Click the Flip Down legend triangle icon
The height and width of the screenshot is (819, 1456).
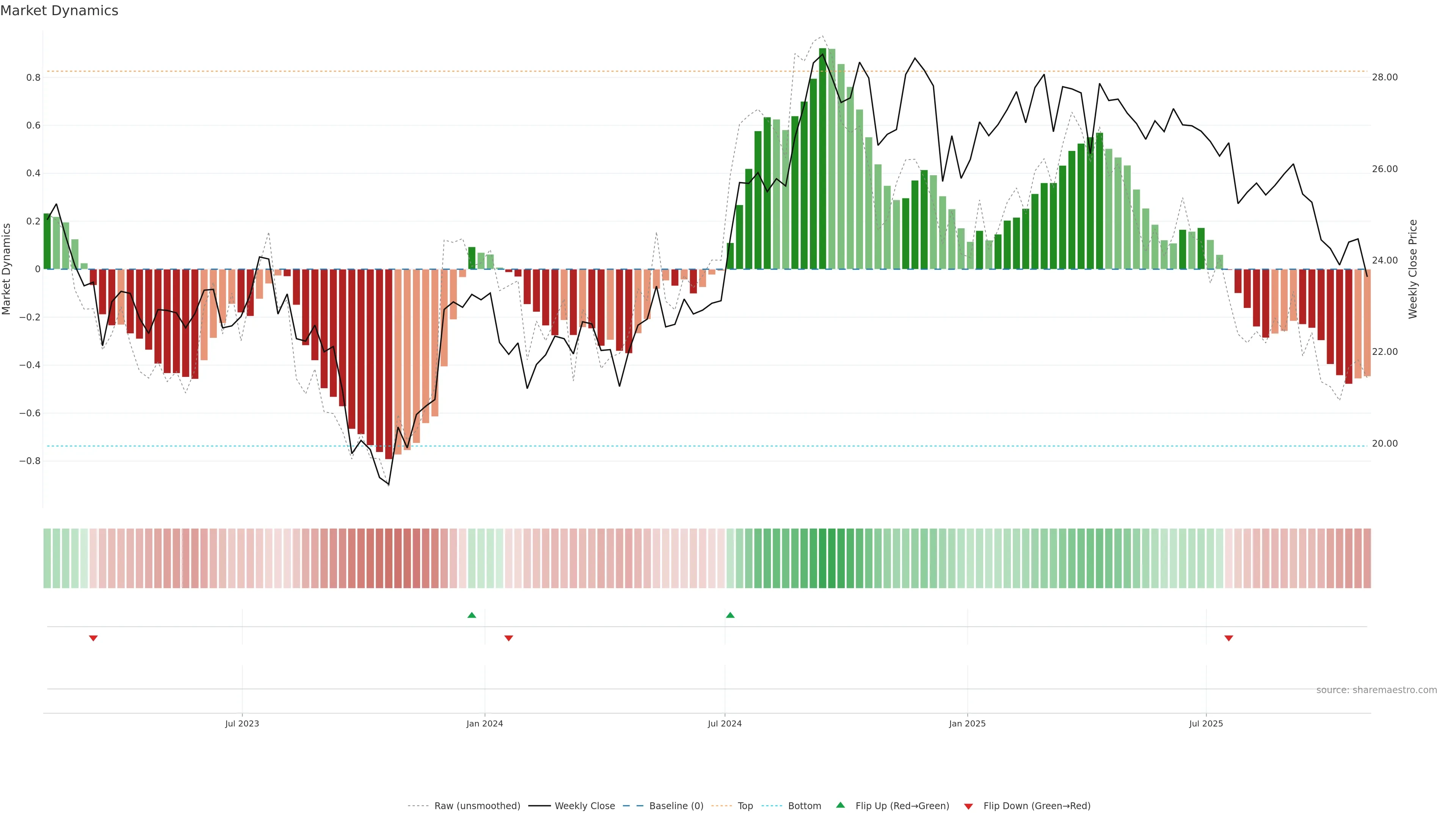[x=968, y=806]
